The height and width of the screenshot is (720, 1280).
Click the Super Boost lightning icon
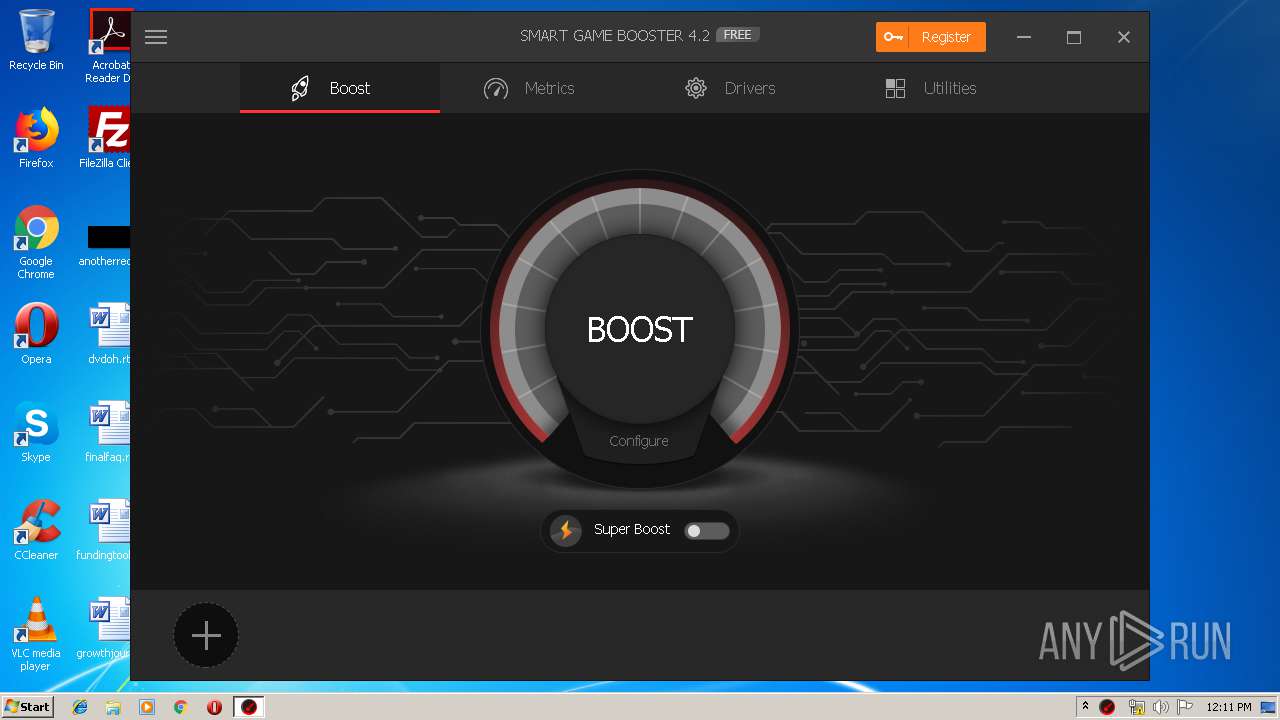coord(566,530)
